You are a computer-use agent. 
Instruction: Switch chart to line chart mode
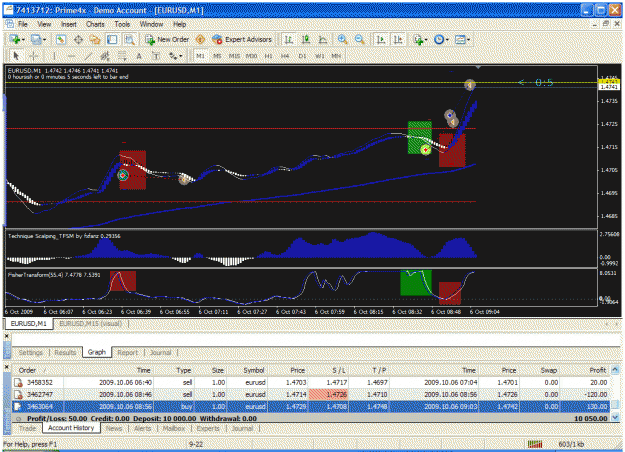[x=323, y=39]
